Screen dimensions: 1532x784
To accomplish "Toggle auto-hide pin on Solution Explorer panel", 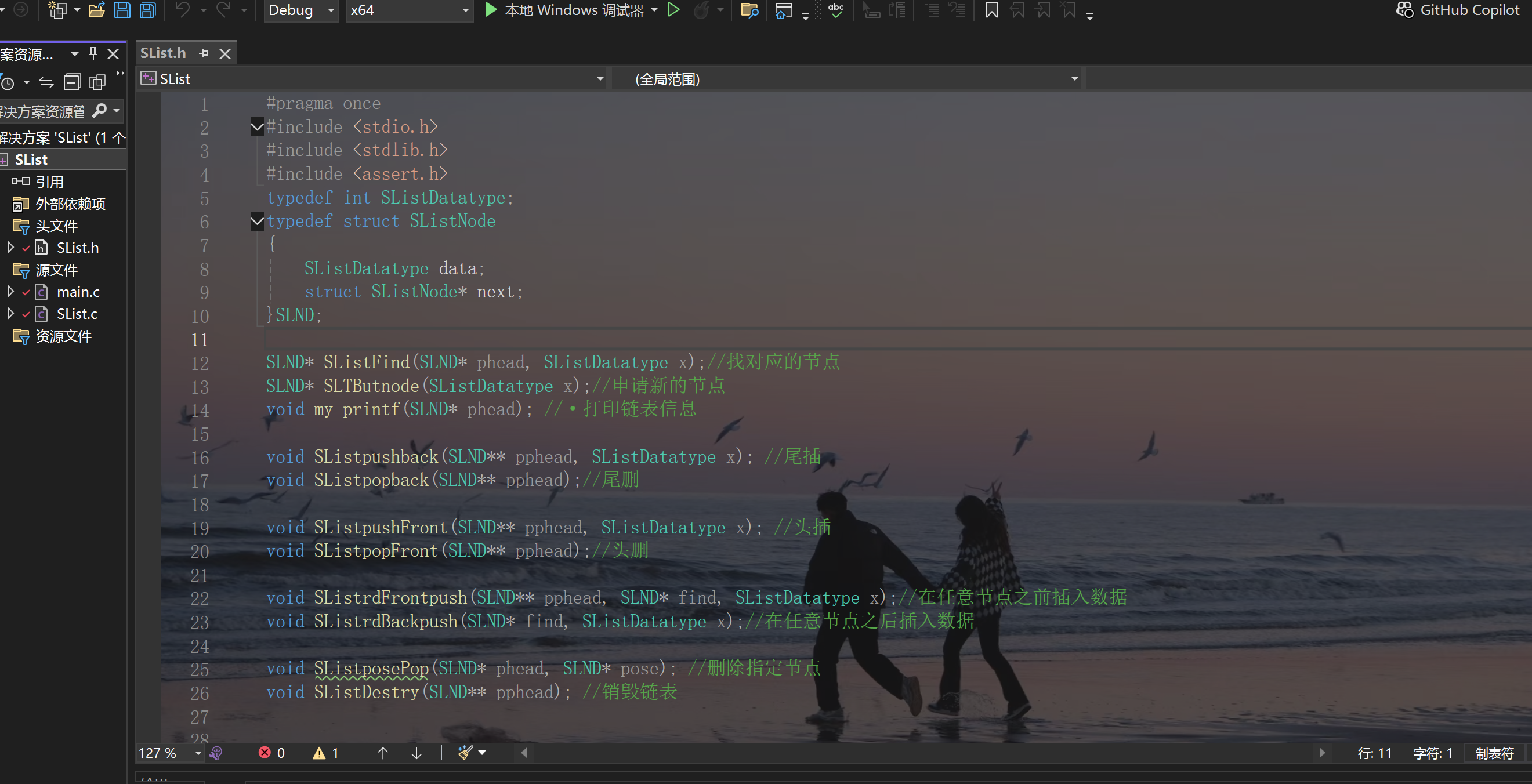I will tap(93, 53).
